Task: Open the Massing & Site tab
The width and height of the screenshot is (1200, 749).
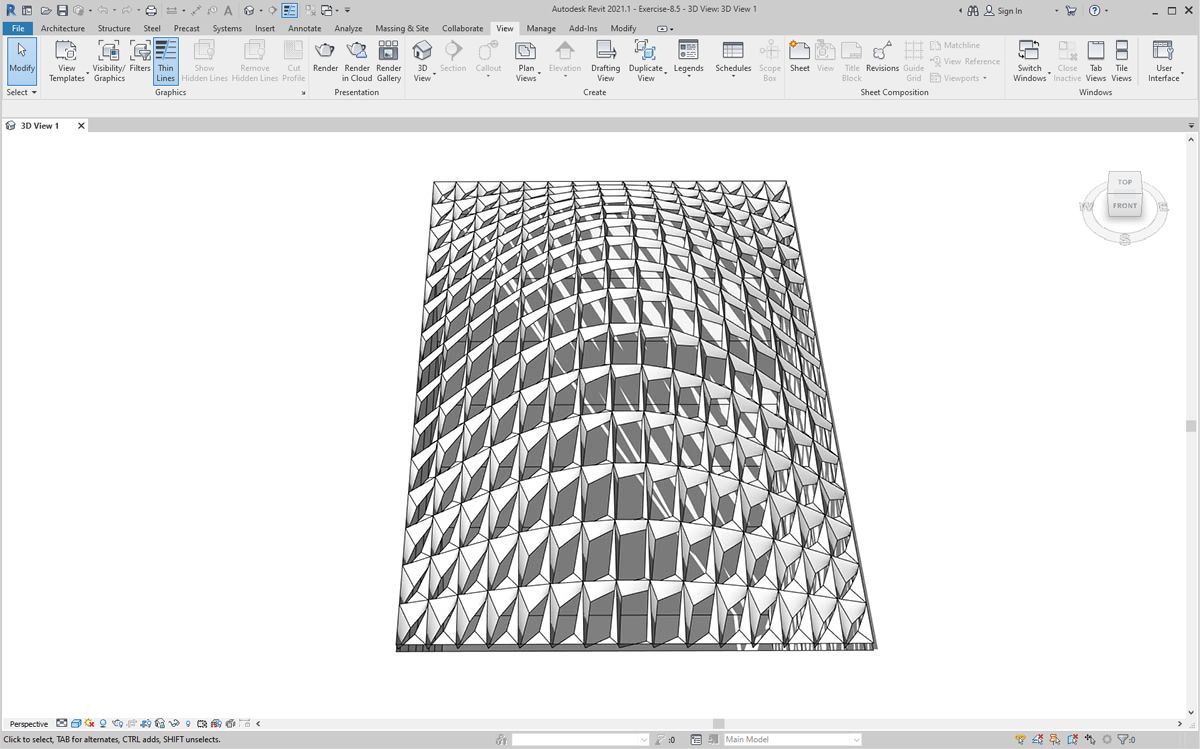Action: click(x=402, y=28)
